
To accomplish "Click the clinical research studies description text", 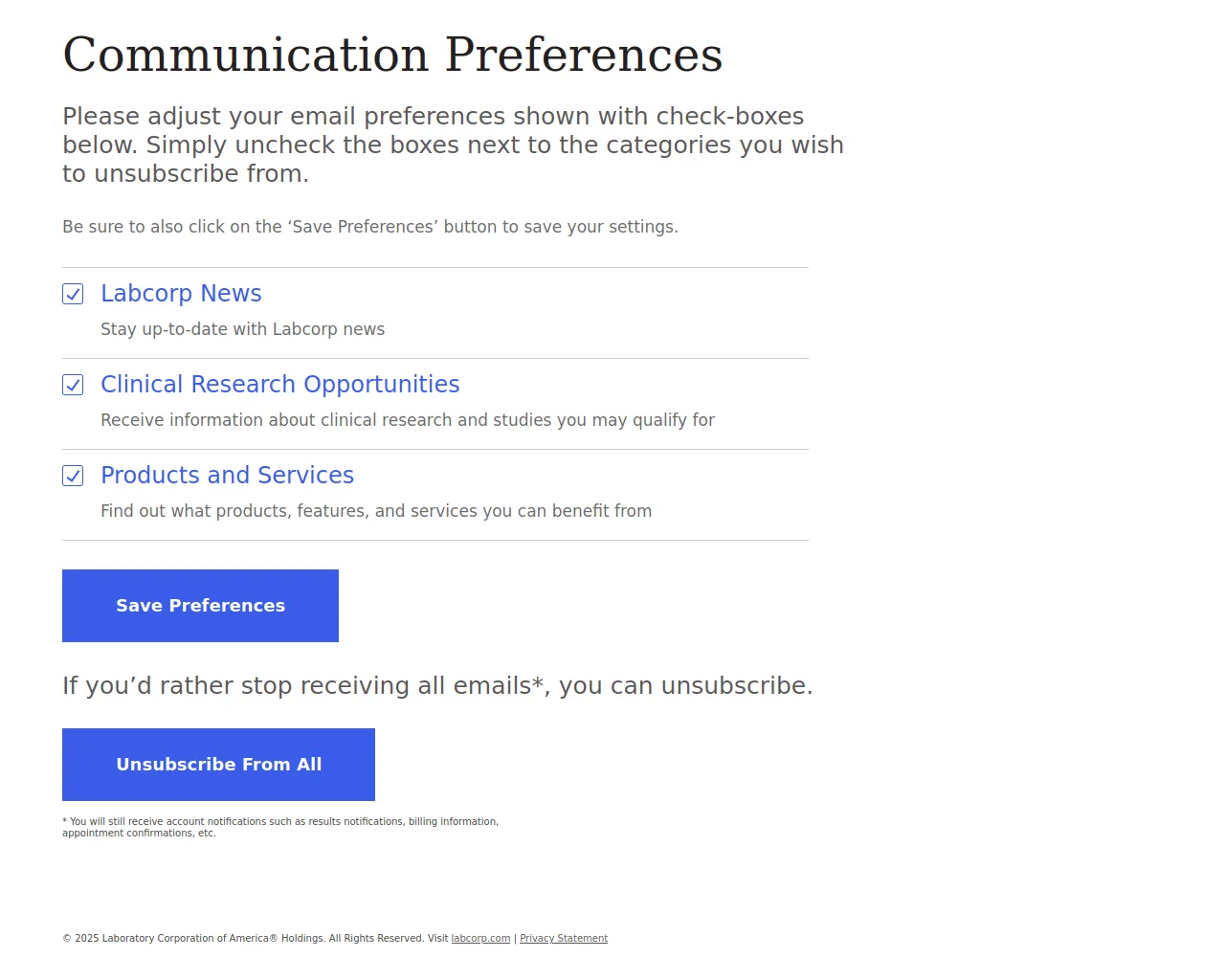I will click(407, 420).
